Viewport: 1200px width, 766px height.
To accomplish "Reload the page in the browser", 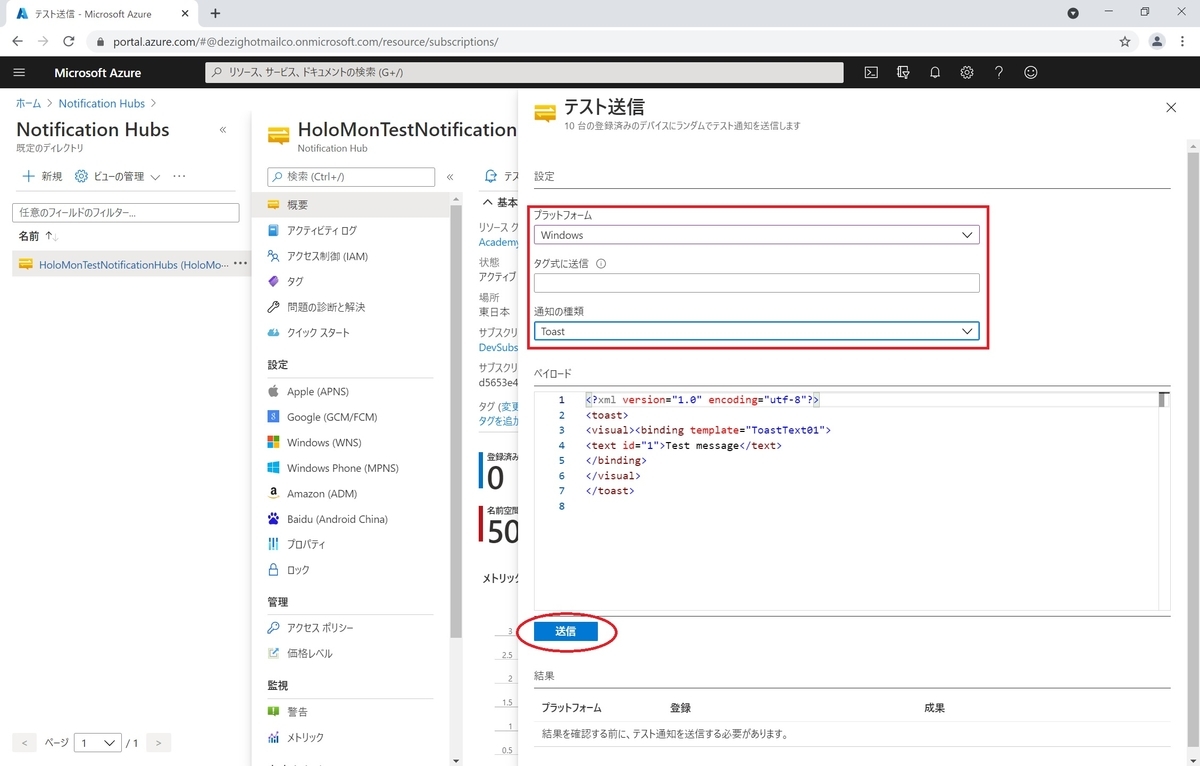I will 68,42.
